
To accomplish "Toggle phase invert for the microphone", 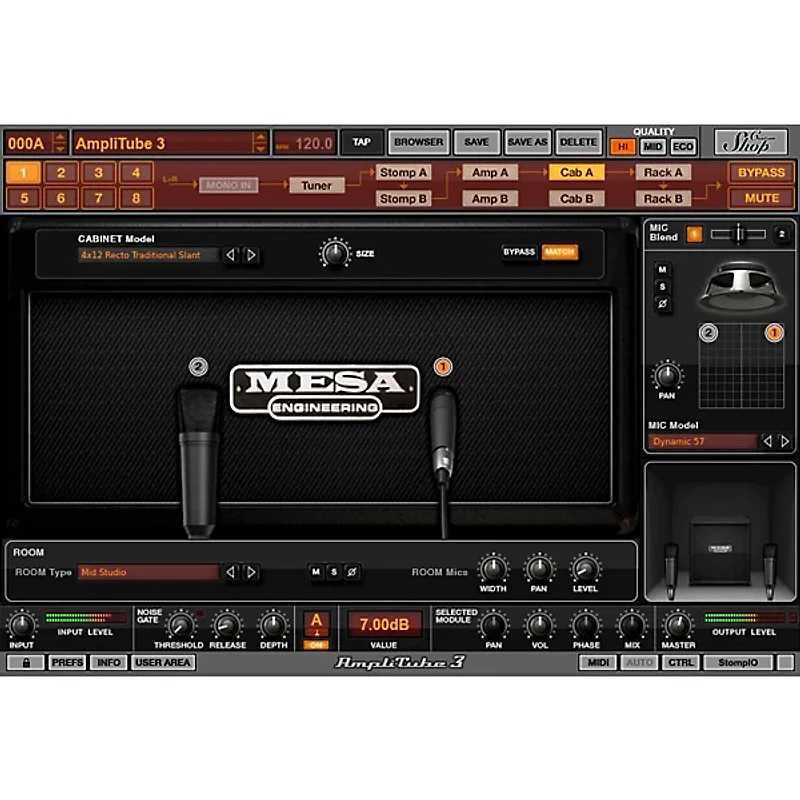I will (662, 303).
